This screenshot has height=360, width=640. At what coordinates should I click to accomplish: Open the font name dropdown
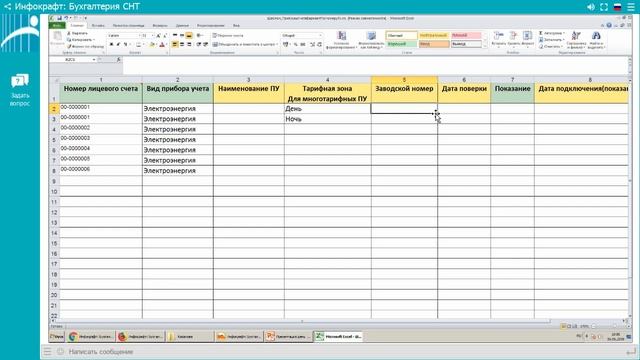[140, 36]
